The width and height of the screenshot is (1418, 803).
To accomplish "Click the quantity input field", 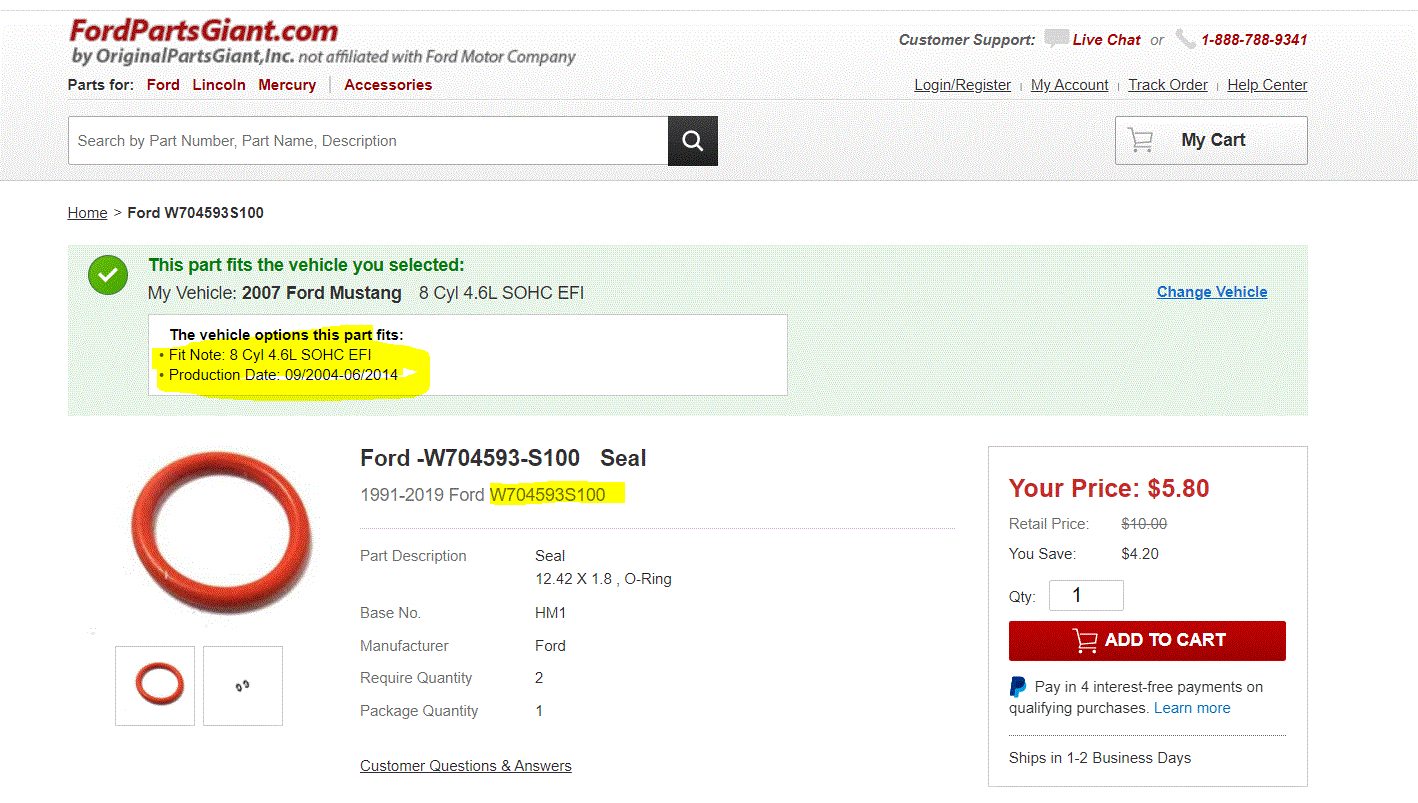I will coord(1086,596).
